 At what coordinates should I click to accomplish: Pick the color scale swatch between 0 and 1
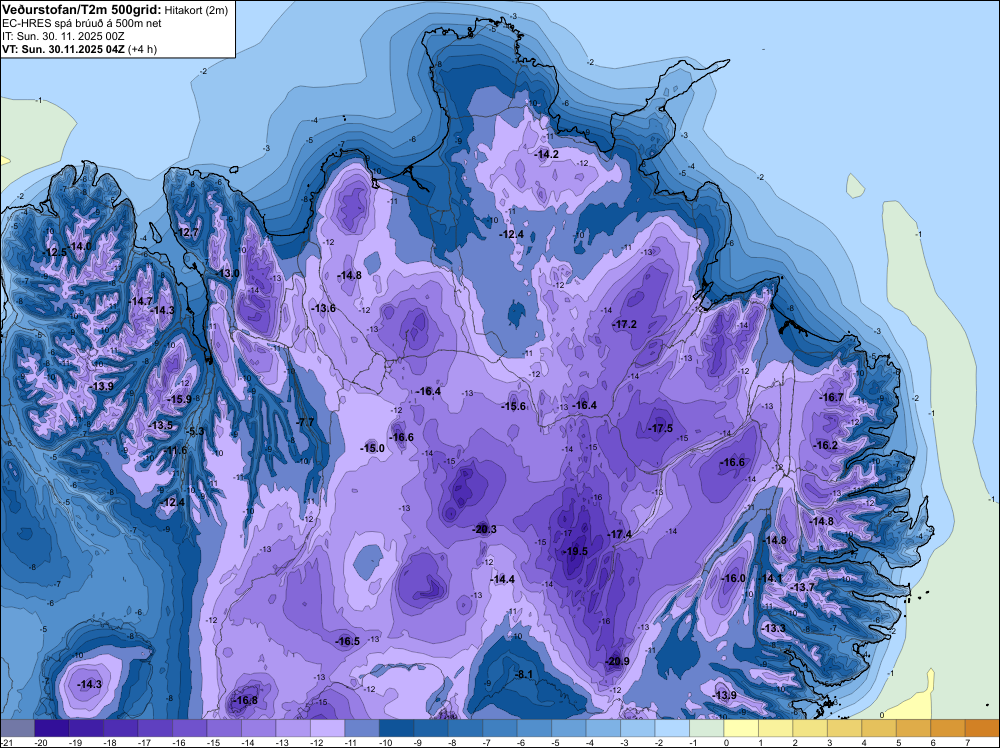click(741, 728)
